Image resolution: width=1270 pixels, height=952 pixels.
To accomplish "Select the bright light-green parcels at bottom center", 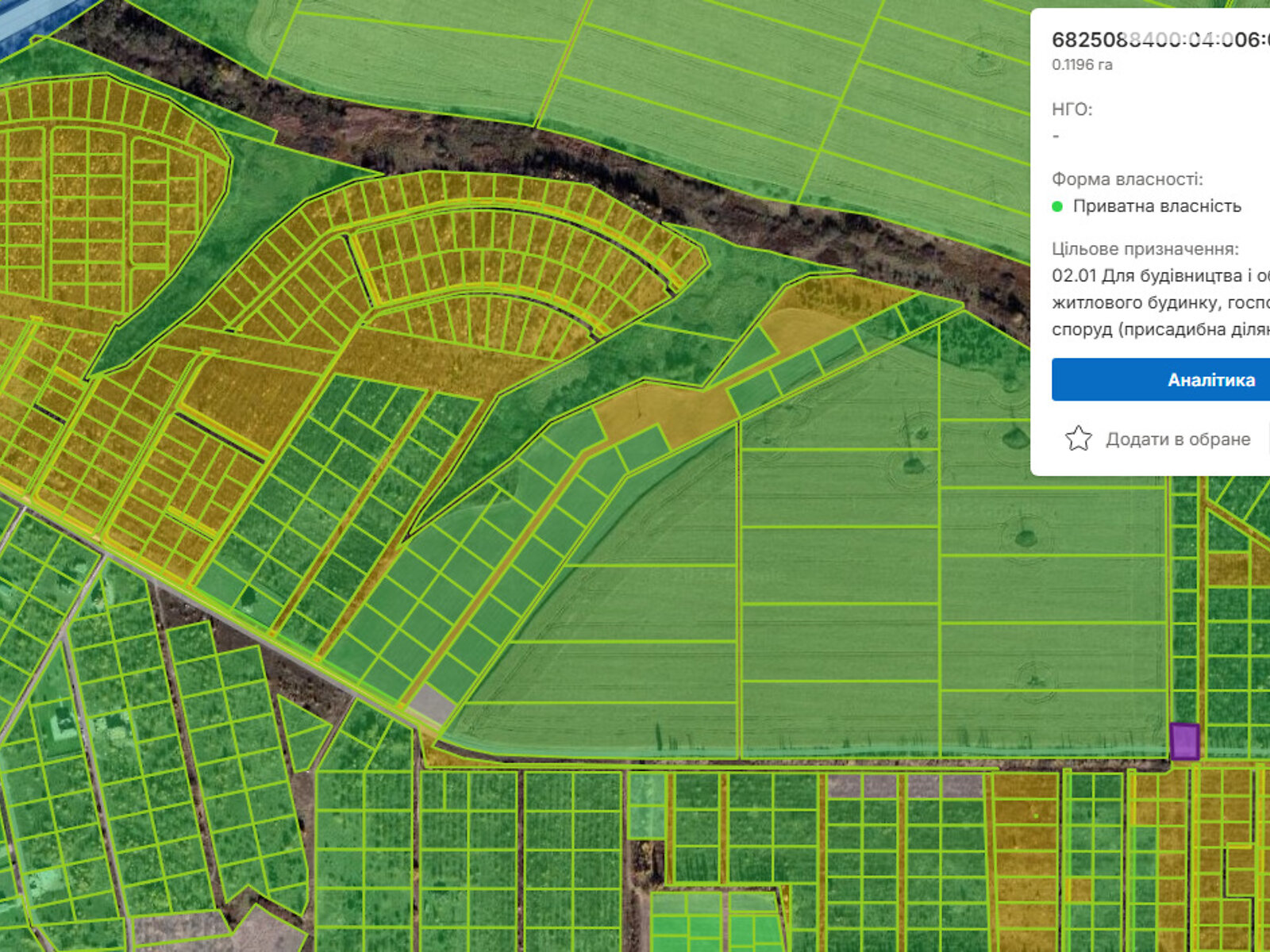I will click(714, 920).
